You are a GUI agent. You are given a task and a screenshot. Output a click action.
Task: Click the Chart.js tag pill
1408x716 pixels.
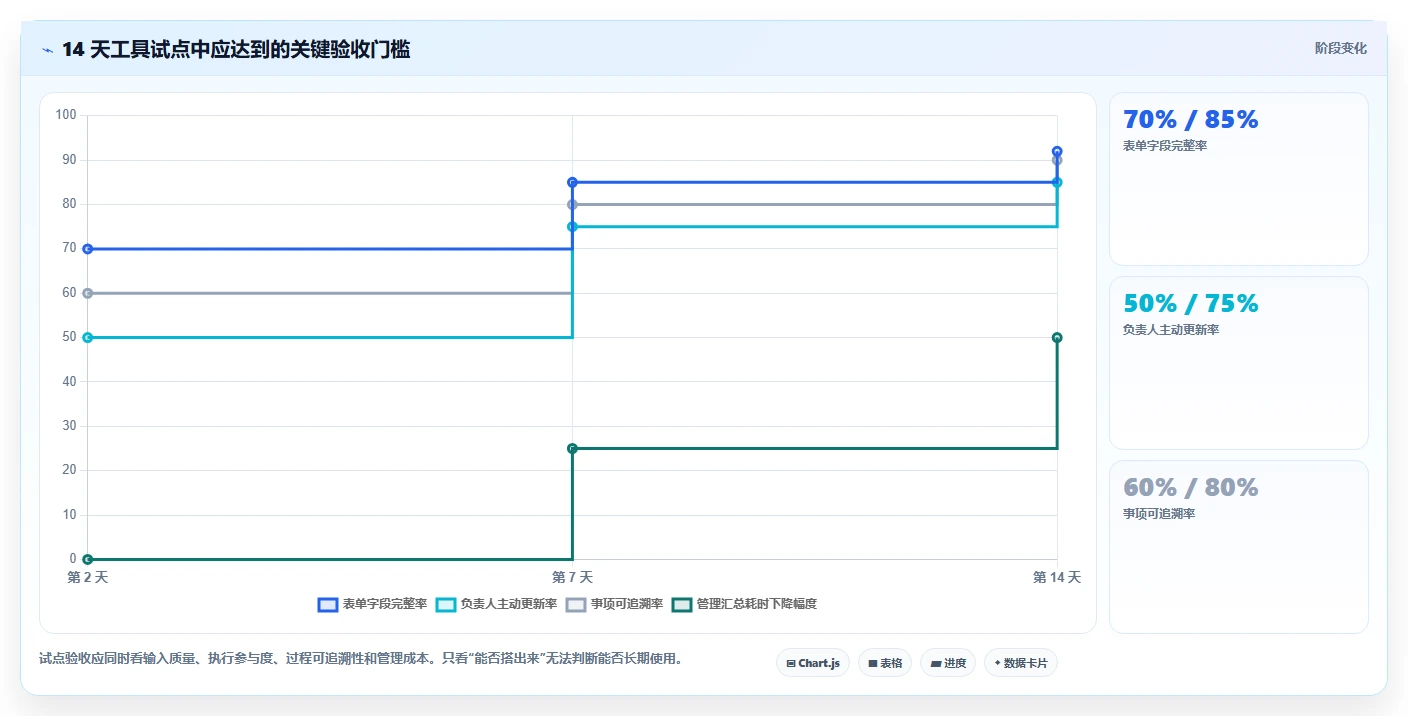pyautogui.click(x=813, y=663)
